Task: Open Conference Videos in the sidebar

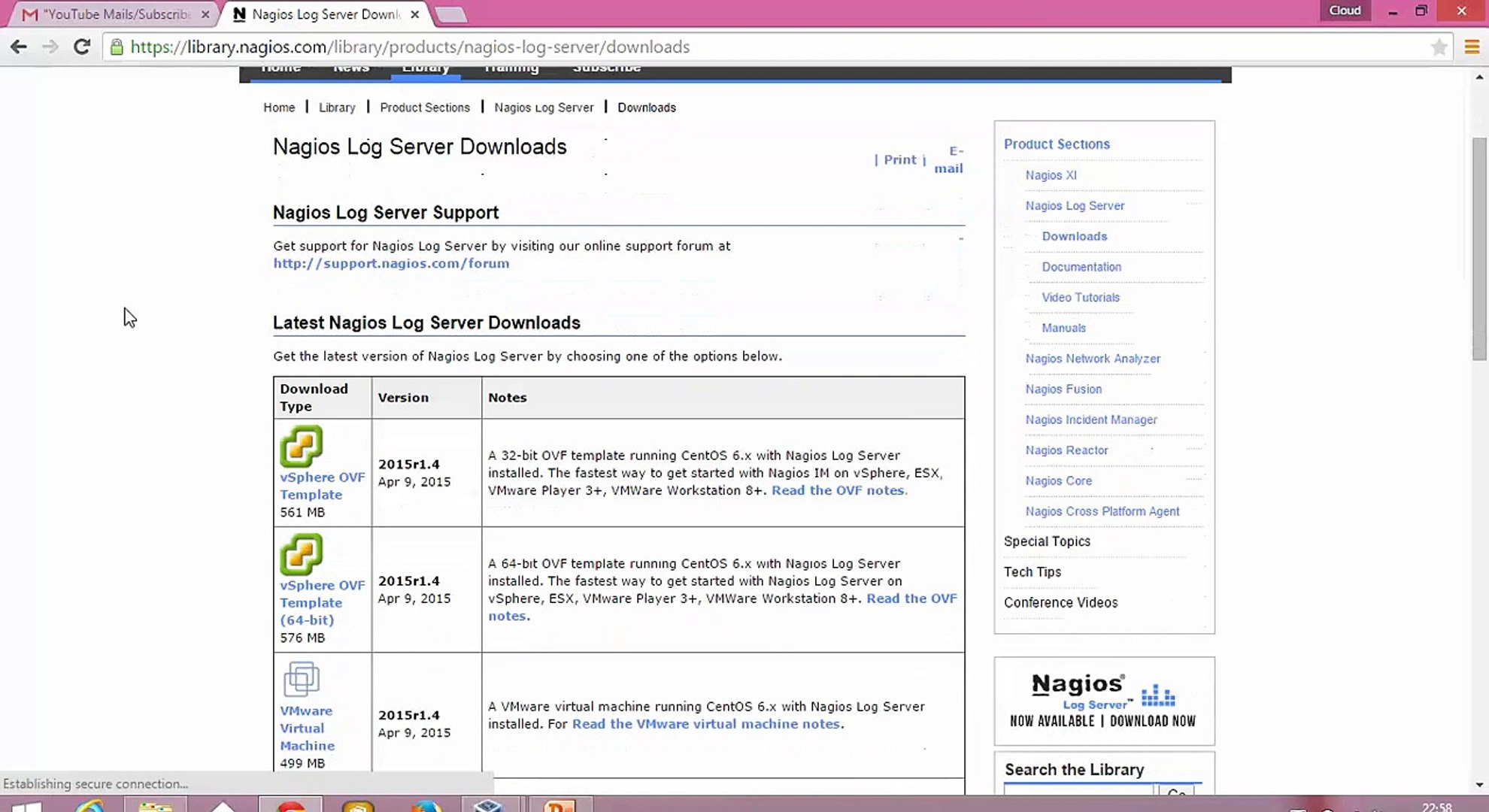Action: point(1060,603)
